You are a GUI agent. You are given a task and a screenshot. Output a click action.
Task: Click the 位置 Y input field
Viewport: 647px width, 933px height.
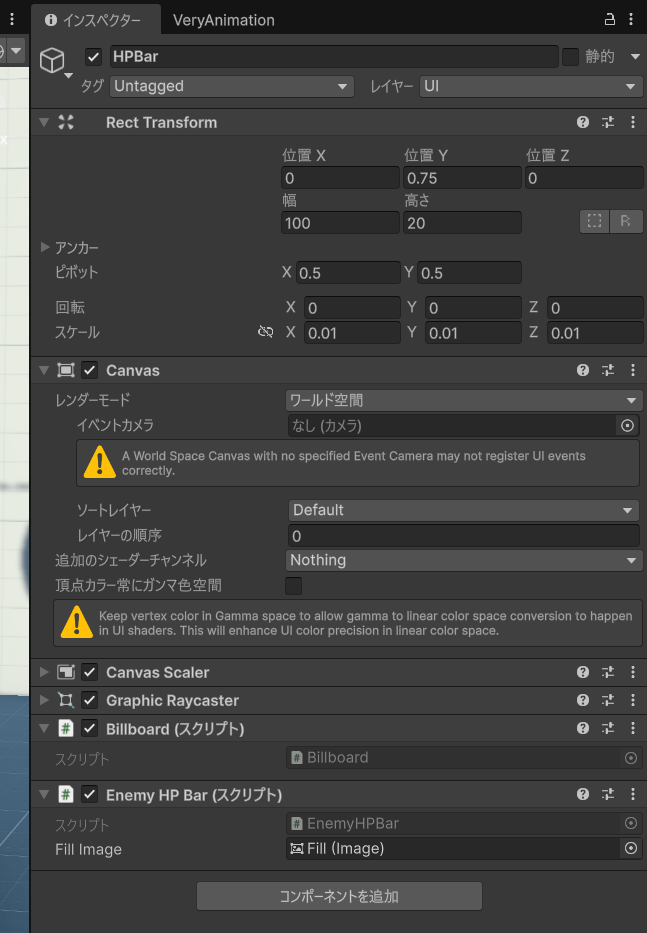[x=462, y=178]
